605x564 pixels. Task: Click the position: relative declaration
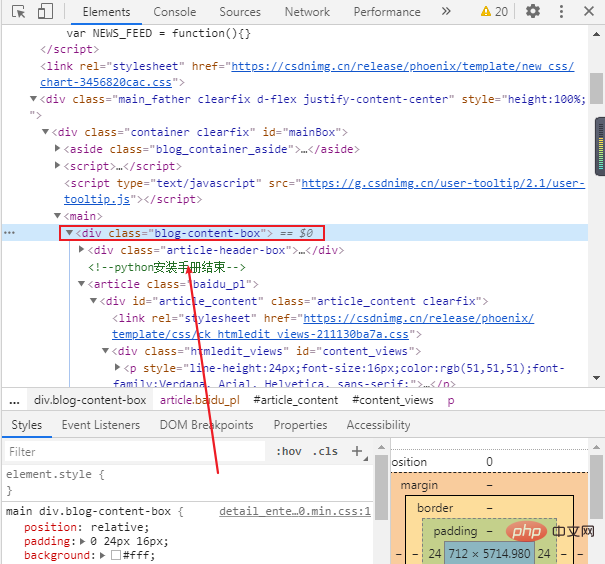click(x=86, y=527)
